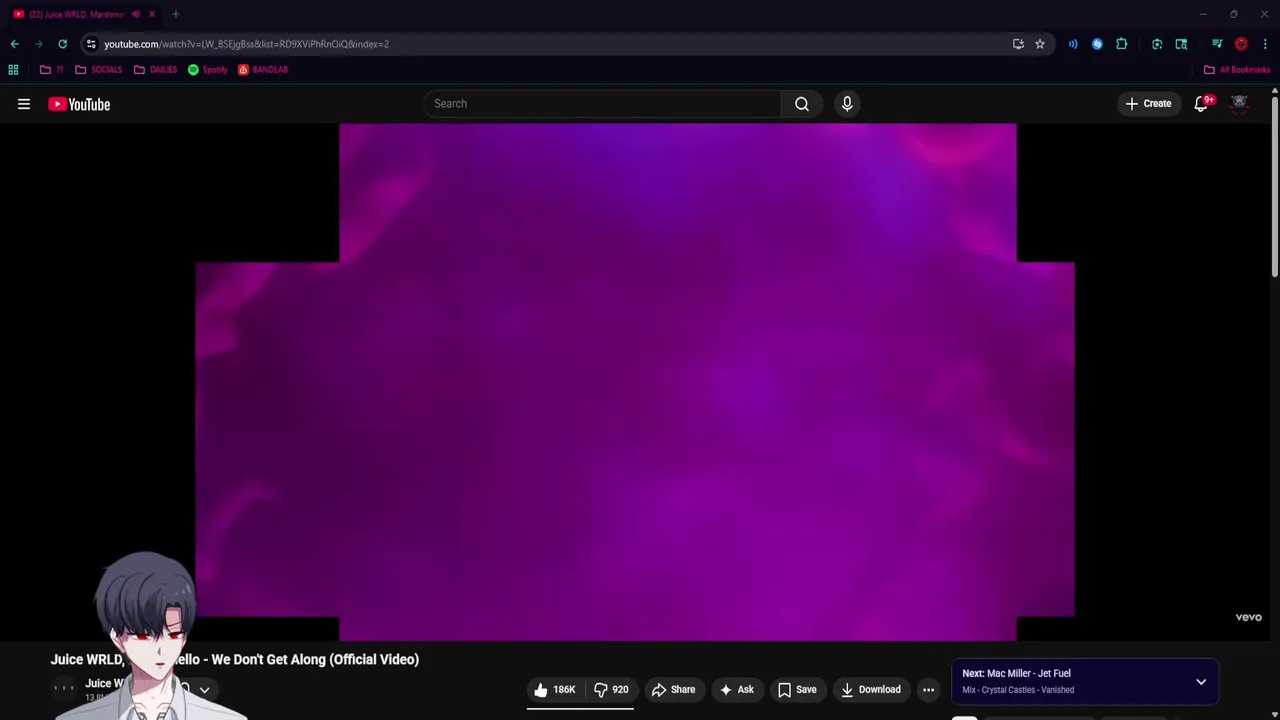
Task: Open the apps grid in bookmarks bar
Action: pyautogui.click(x=13, y=70)
